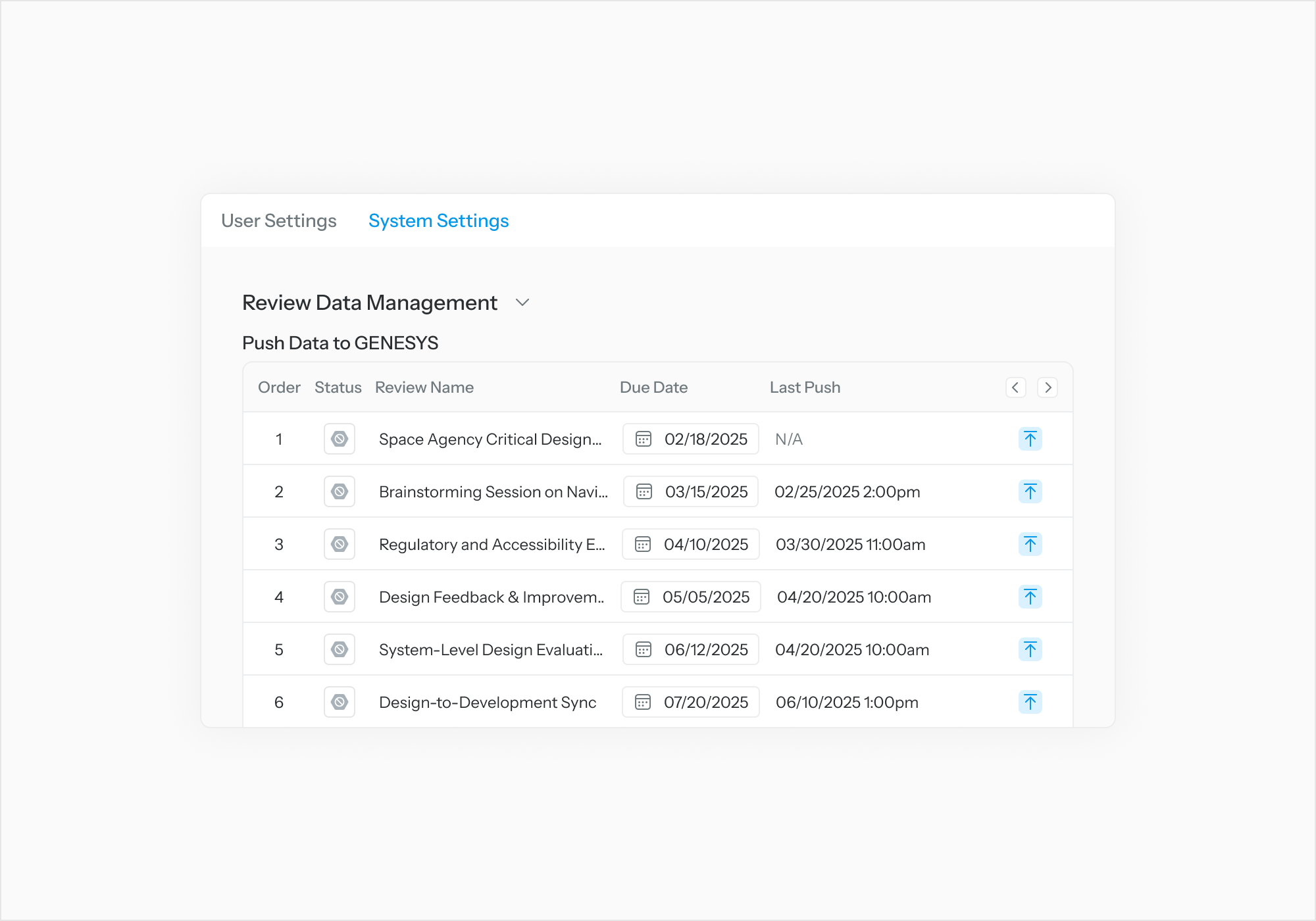The width and height of the screenshot is (1316, 921).
Task: Open due date picker showing 05/05/2025
Action: pos(691,597)
